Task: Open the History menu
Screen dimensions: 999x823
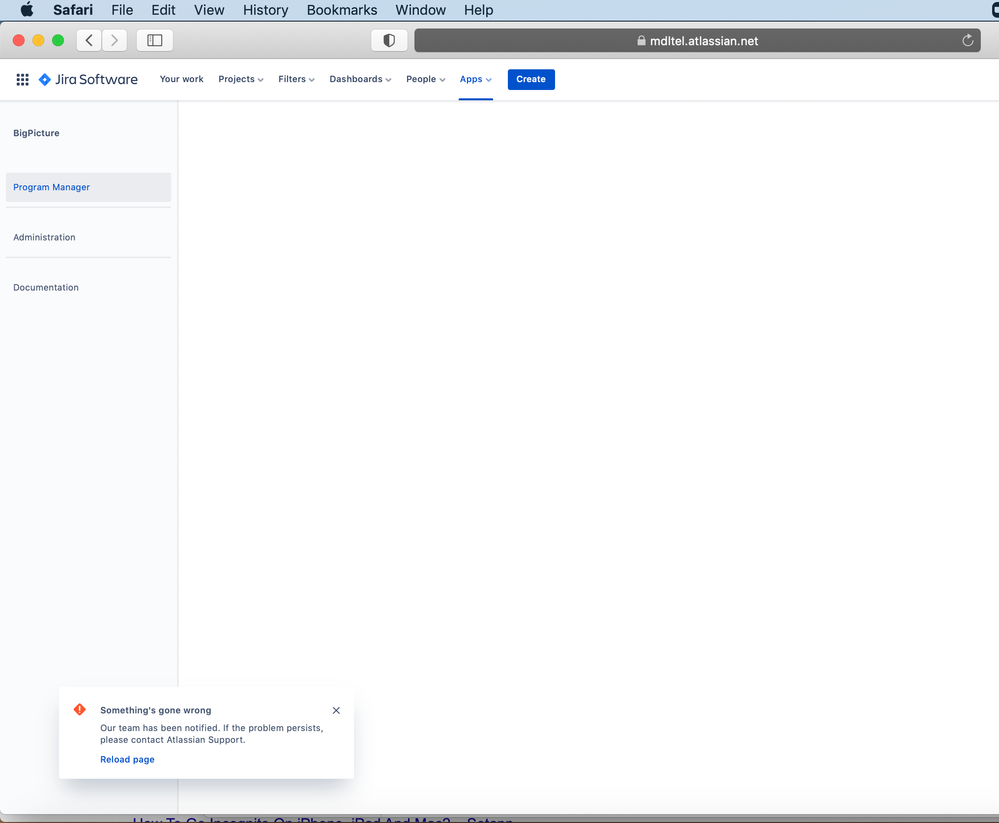Action: (x=264, y=10)
